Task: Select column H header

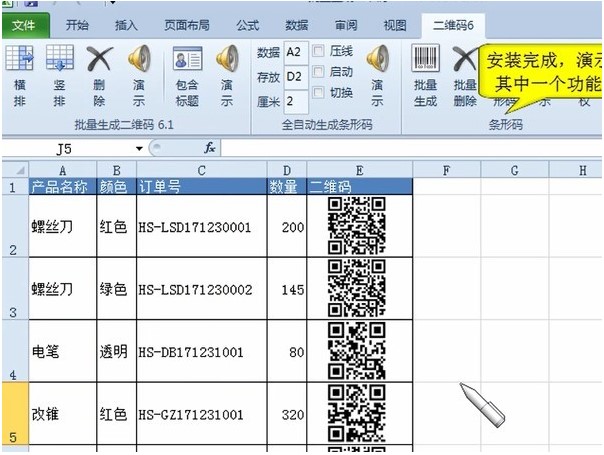Action: [575, 170]
